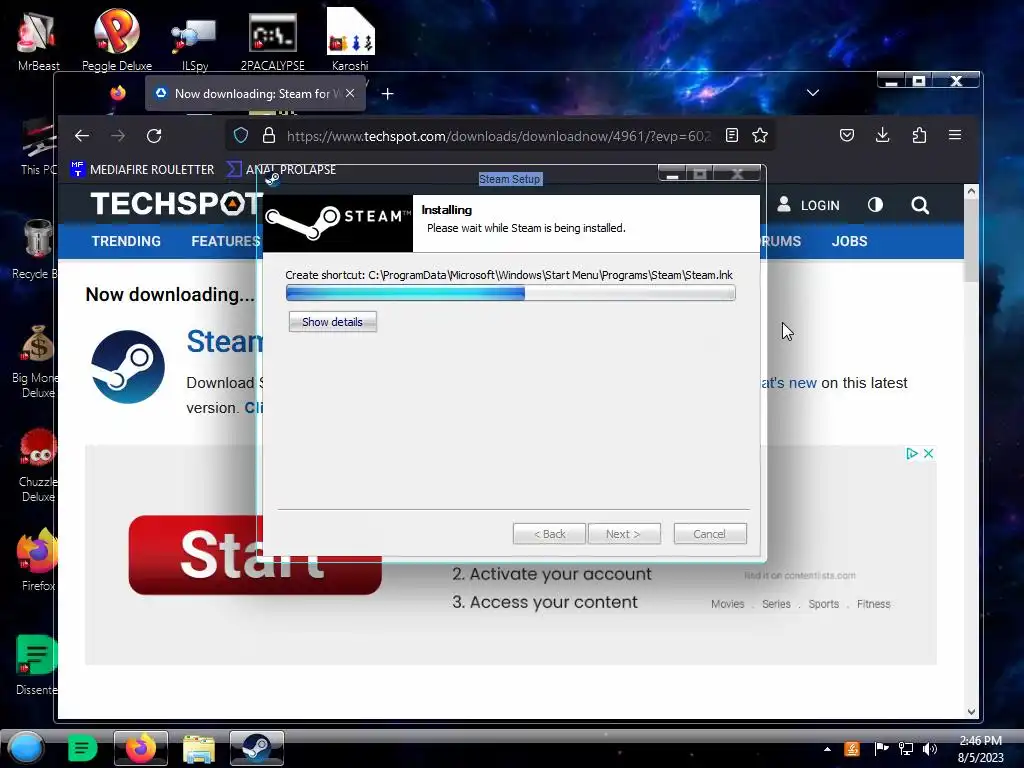Toggle TechSpot dark mode contrast icon
Screen dimensions: 1024x768
coord(875,205)
